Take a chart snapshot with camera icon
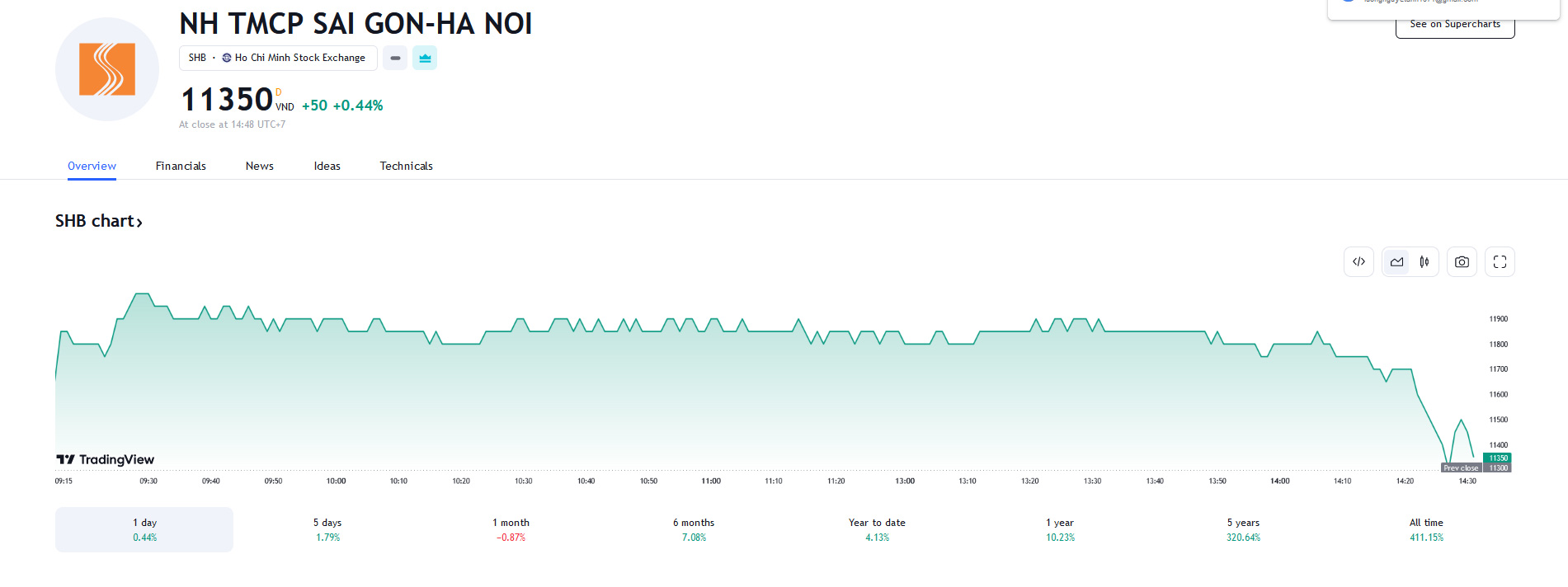Viewport: 1568px width, 587px height. point(1462,262)
